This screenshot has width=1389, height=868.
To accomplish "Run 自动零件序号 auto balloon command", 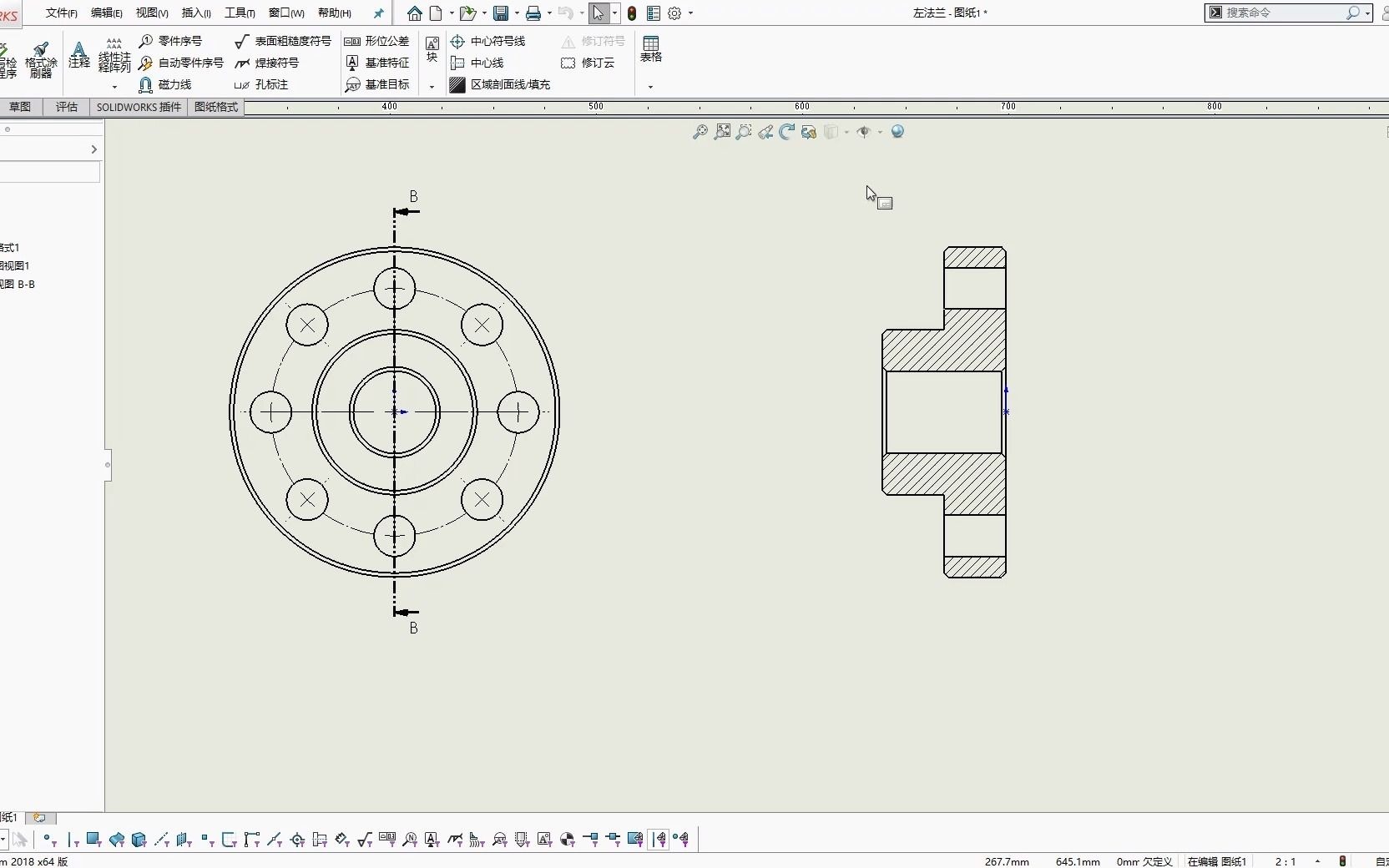I will point(189,63).
